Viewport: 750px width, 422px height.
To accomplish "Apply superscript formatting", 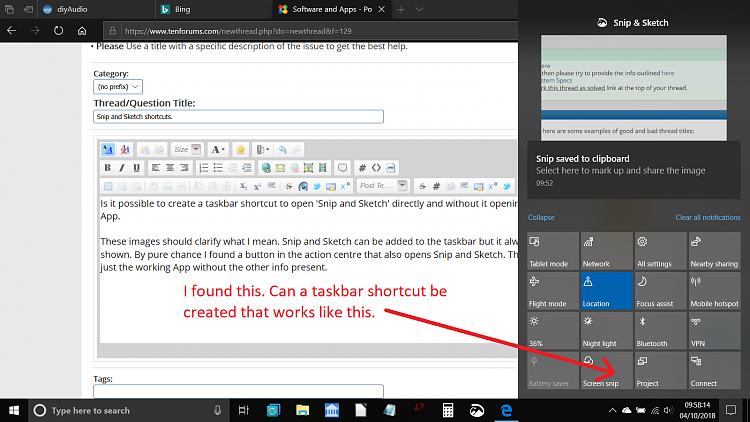I will pyautogui.click(x=257, y=186).
